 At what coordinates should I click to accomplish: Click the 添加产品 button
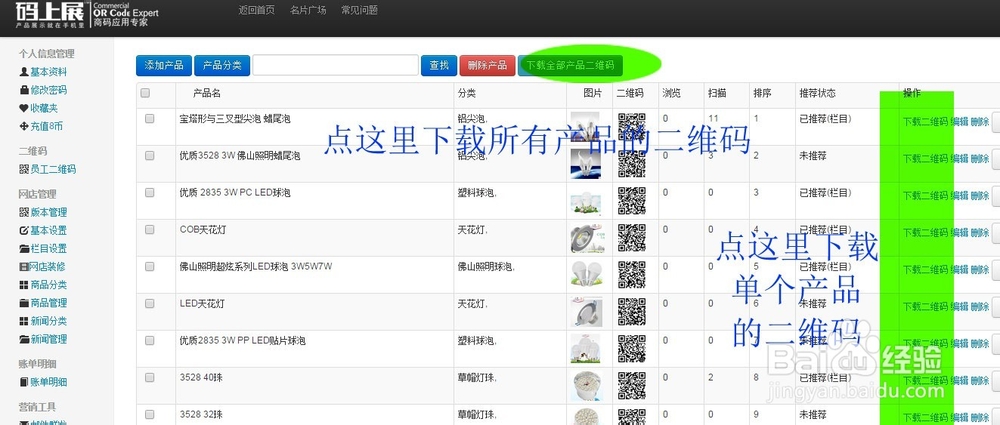(164, 65)
